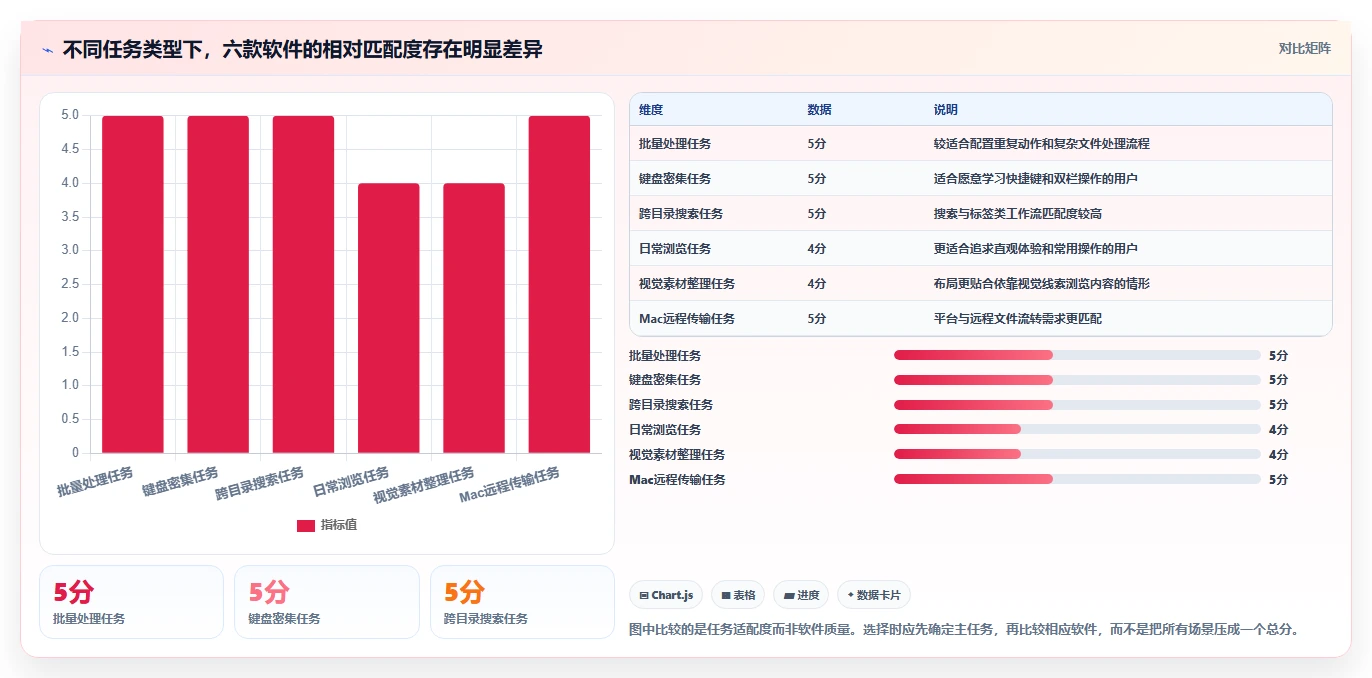Click Mac远程传输任务 cell in the table

(687, 319)
